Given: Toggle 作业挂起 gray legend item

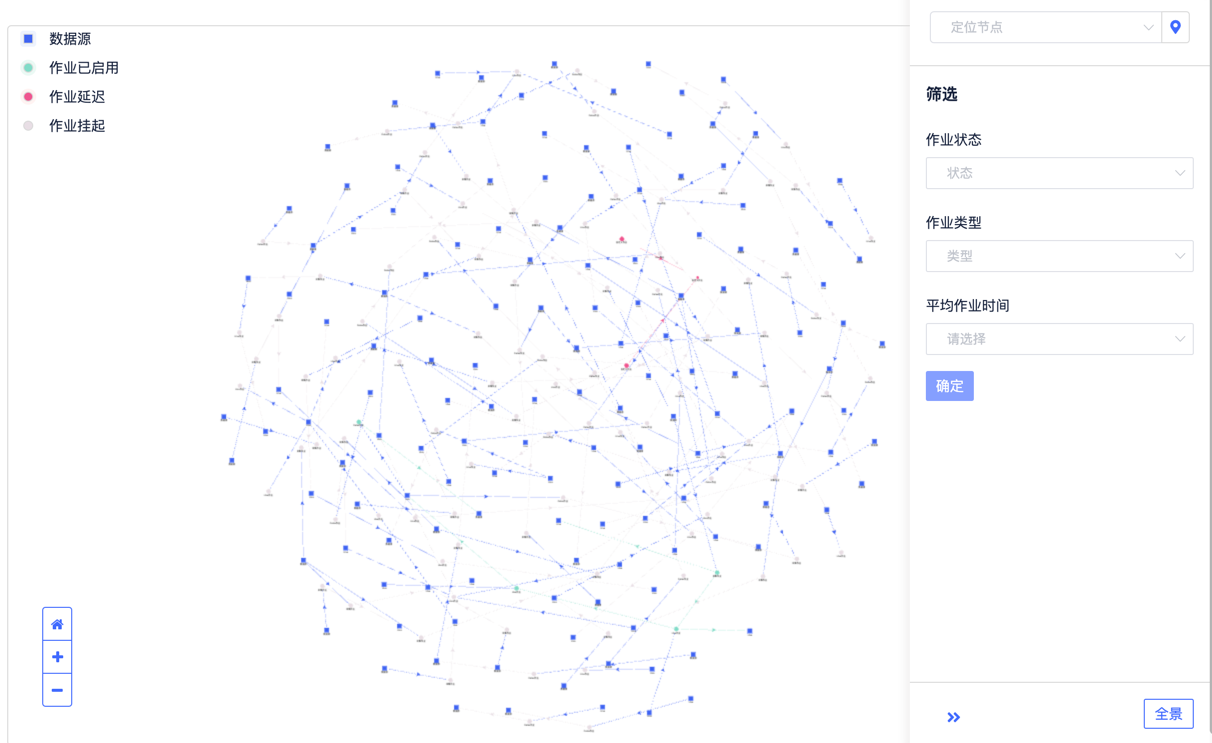Looking at the screenshot, I should (28, 126).
